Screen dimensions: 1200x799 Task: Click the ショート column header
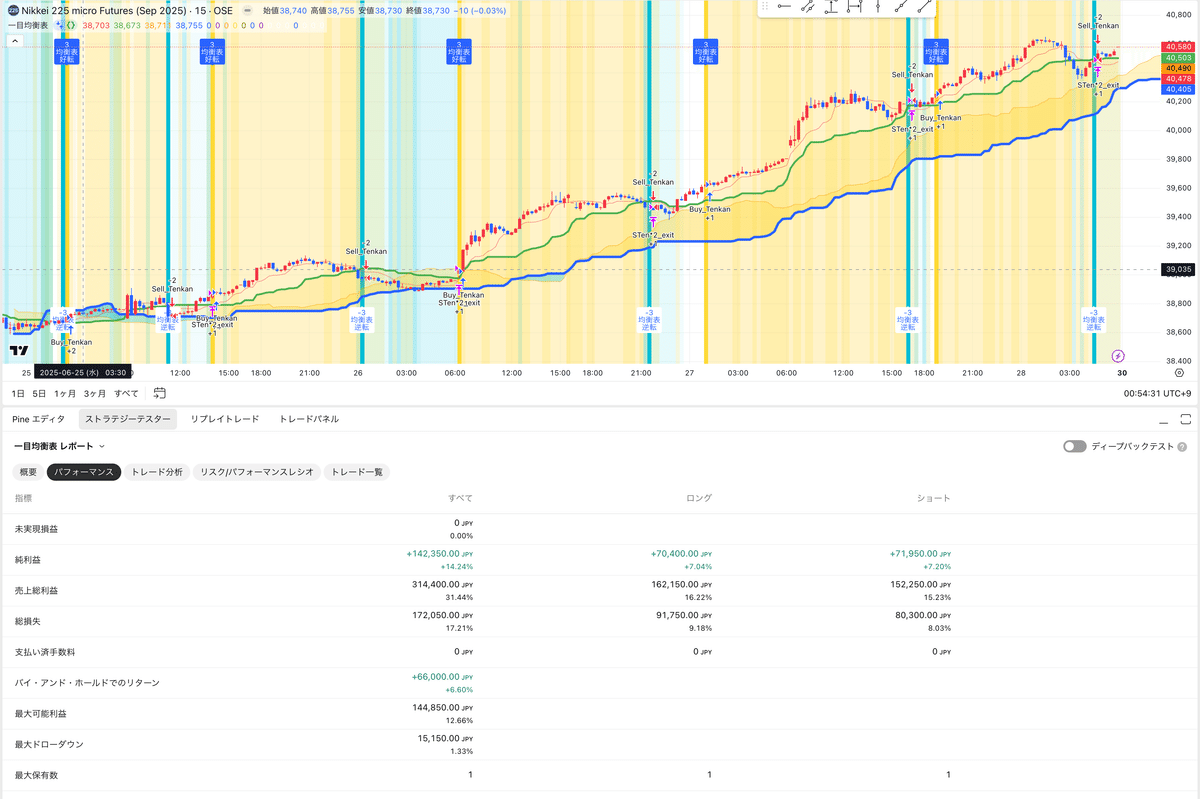934,497
